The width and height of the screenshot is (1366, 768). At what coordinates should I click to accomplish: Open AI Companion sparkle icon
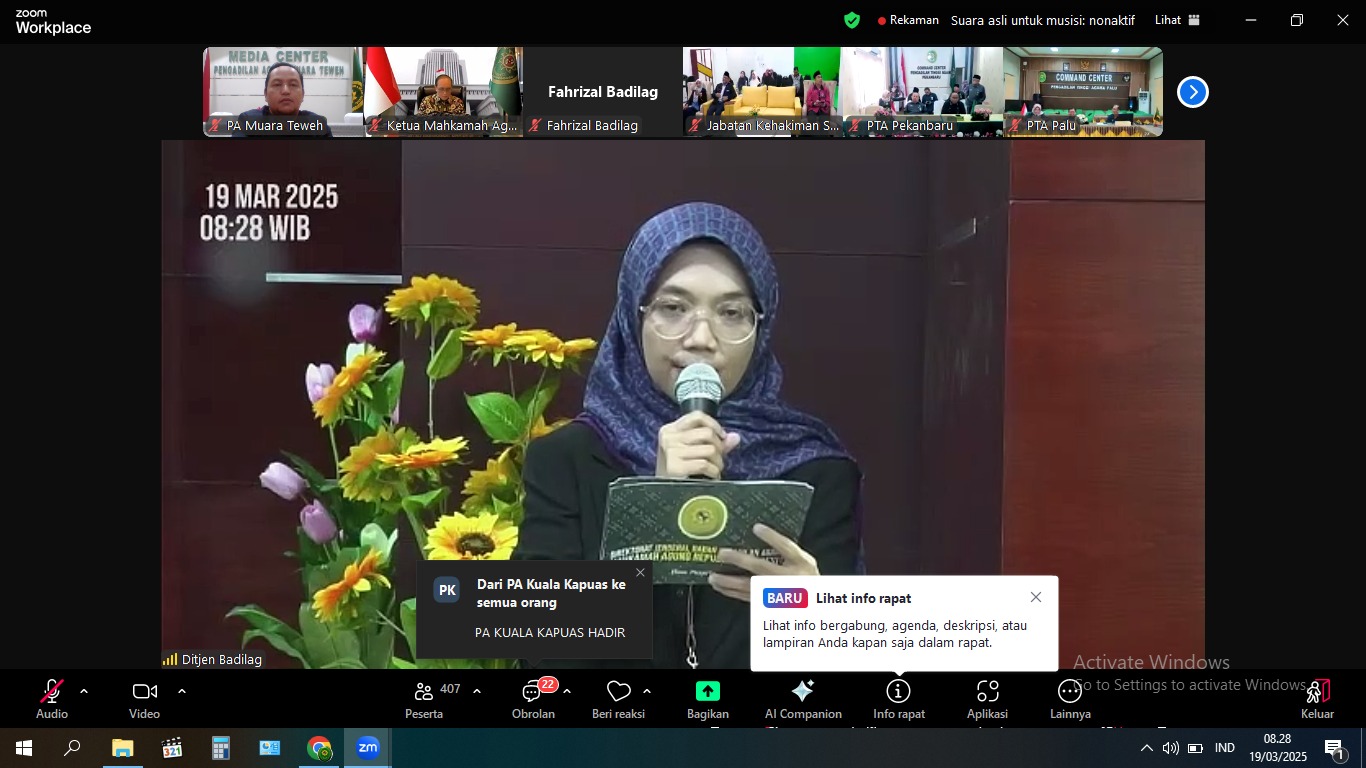click(x=803, y=698)
